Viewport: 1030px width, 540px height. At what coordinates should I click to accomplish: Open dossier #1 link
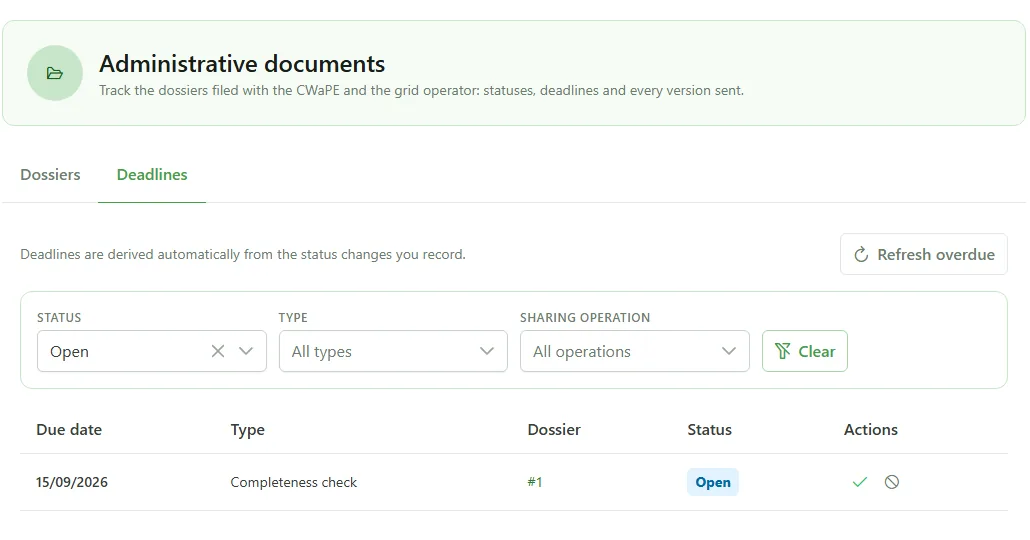(535, 482)
